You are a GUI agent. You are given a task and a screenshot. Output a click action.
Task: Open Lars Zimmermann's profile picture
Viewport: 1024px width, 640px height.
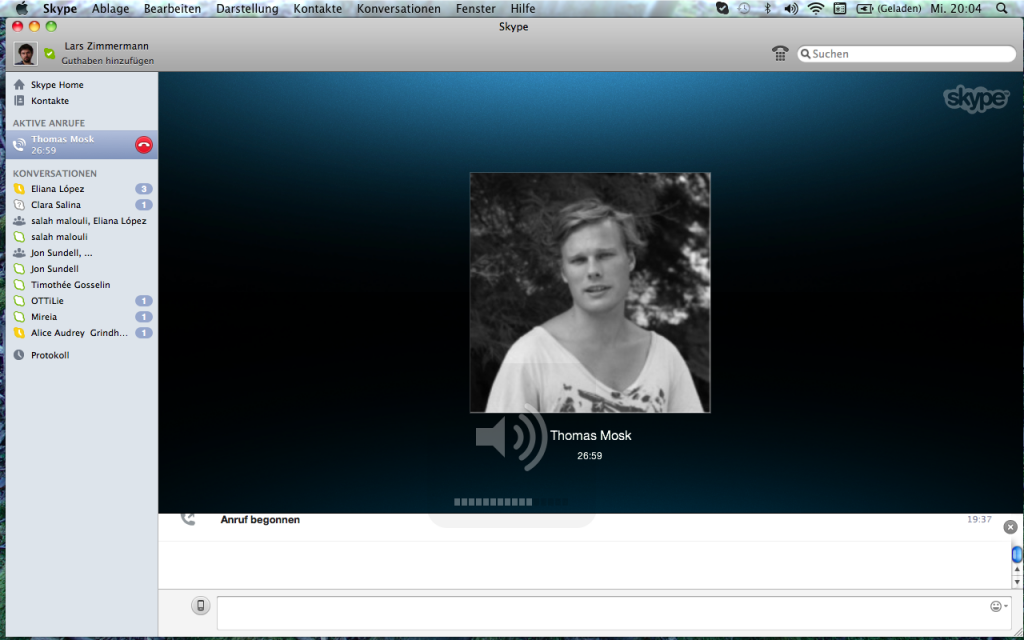tap(26, 54)
